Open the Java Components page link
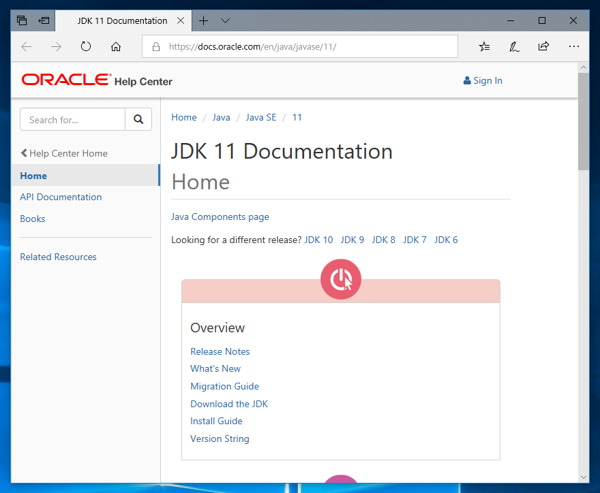 point(220,217)
